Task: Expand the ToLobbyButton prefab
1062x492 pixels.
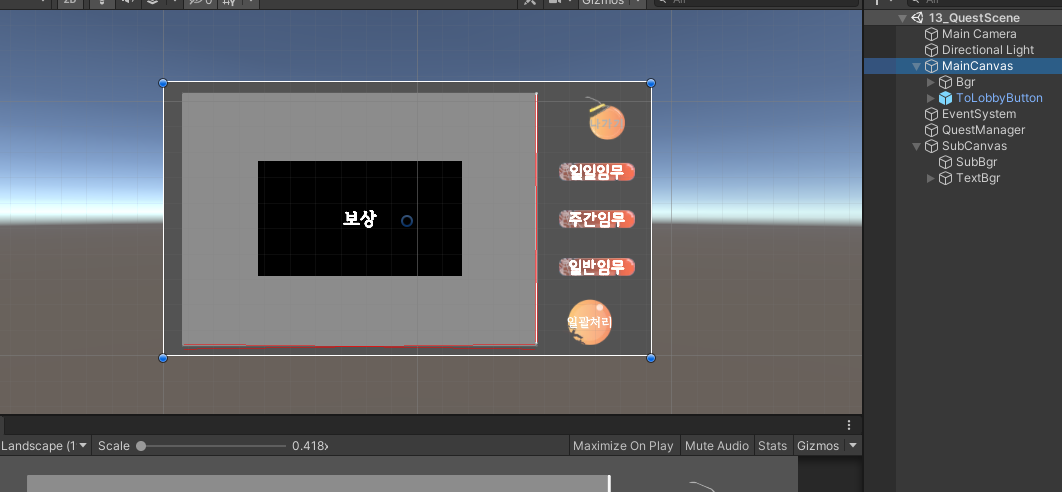Action: click(931, 98)
